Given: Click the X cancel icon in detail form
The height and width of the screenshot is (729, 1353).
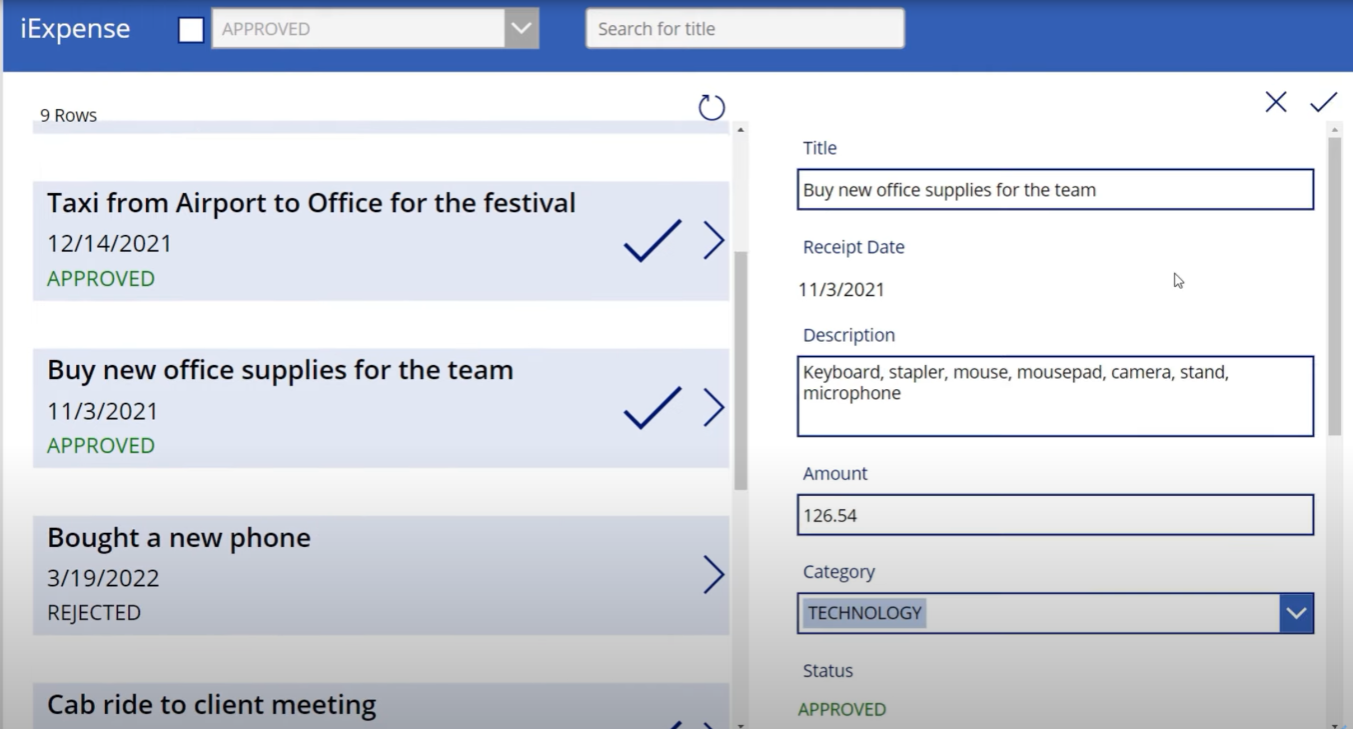Looking at the screenshot, I should [1275, 102].
